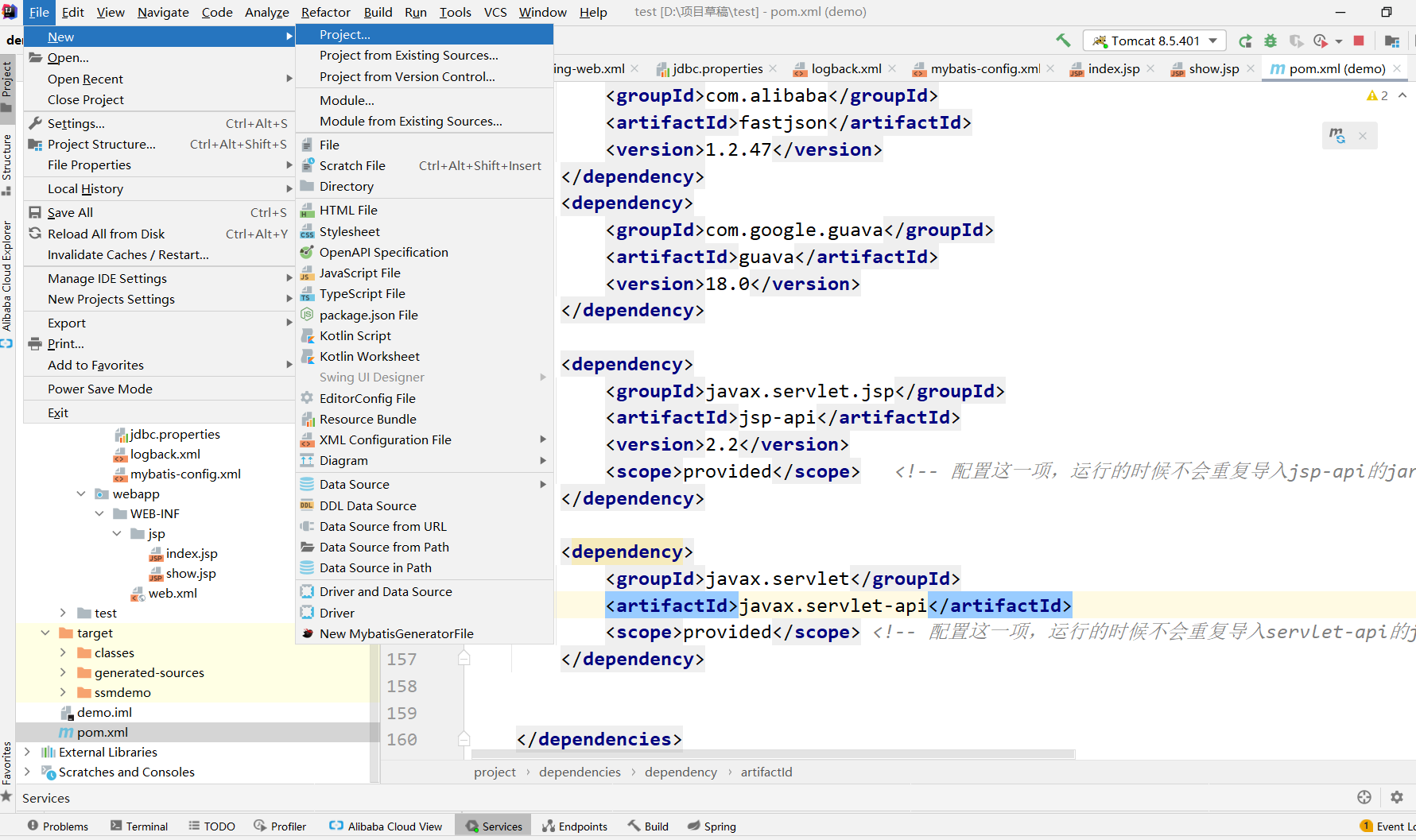This screenshot has height=840, width=1416.
Task: Create a new Scratch File
Action: point(425,165)
